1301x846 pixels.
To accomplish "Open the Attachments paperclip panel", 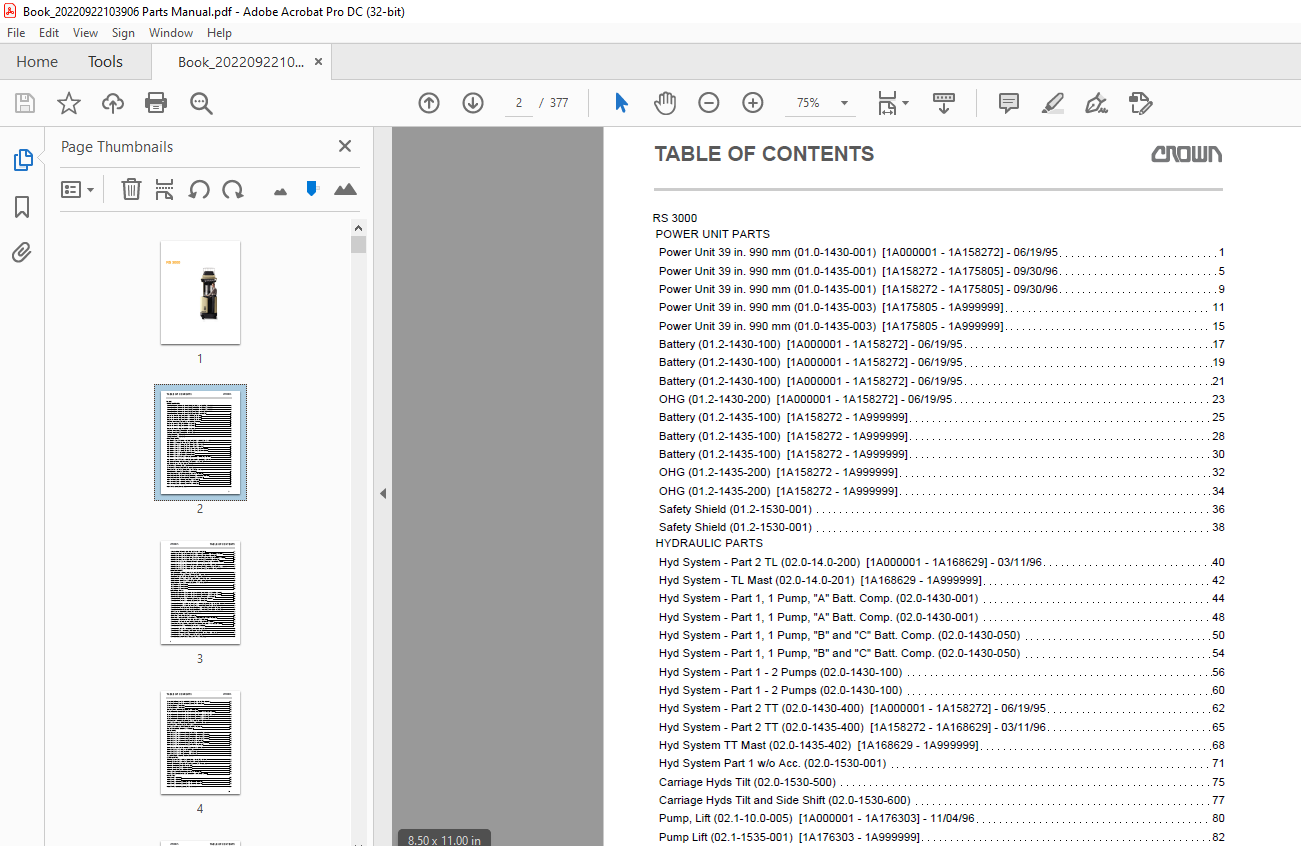I will coord(22,252).
